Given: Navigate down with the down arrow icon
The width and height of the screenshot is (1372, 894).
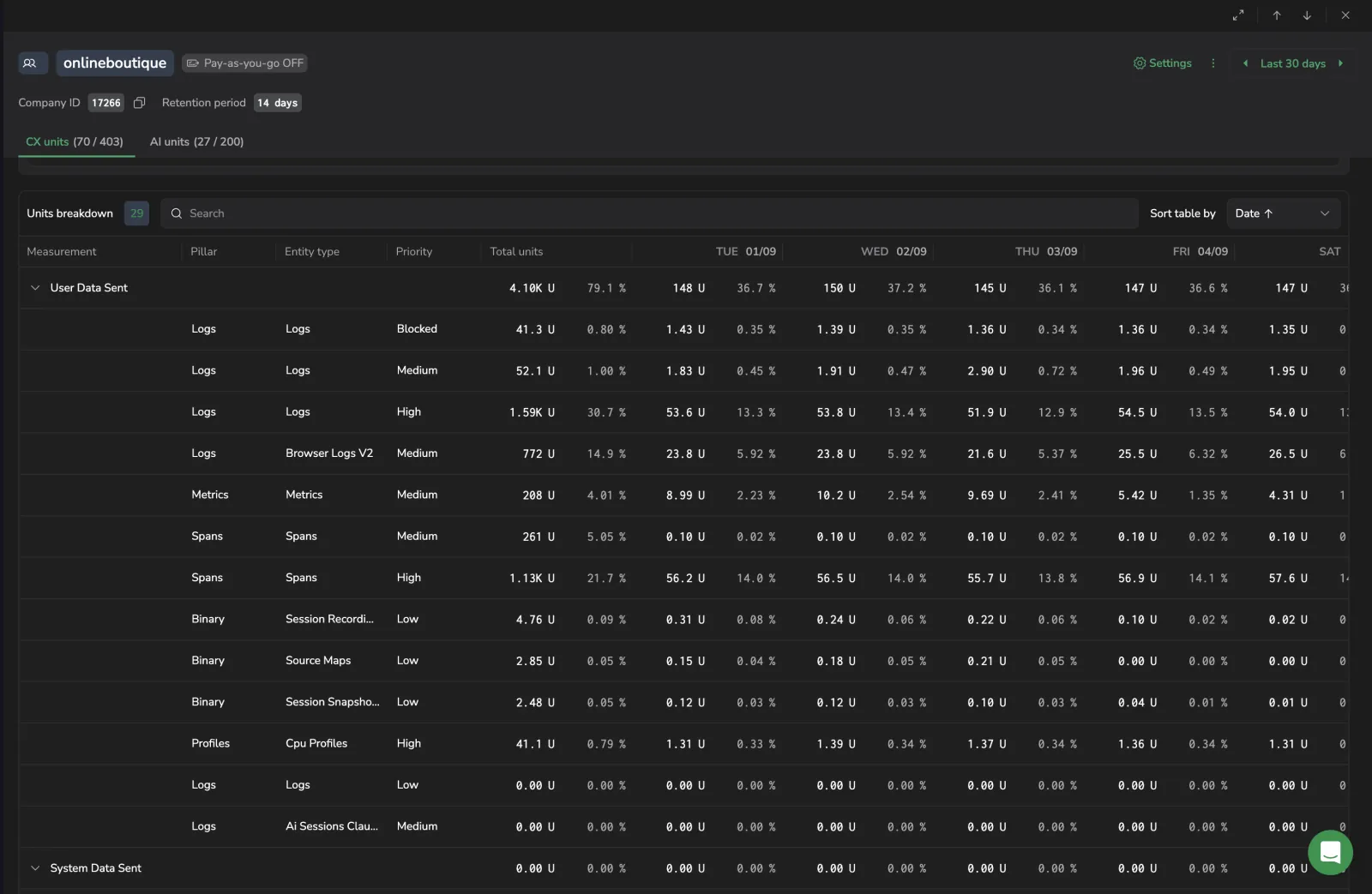Looking at the screenshot, I should [1307, 15].
